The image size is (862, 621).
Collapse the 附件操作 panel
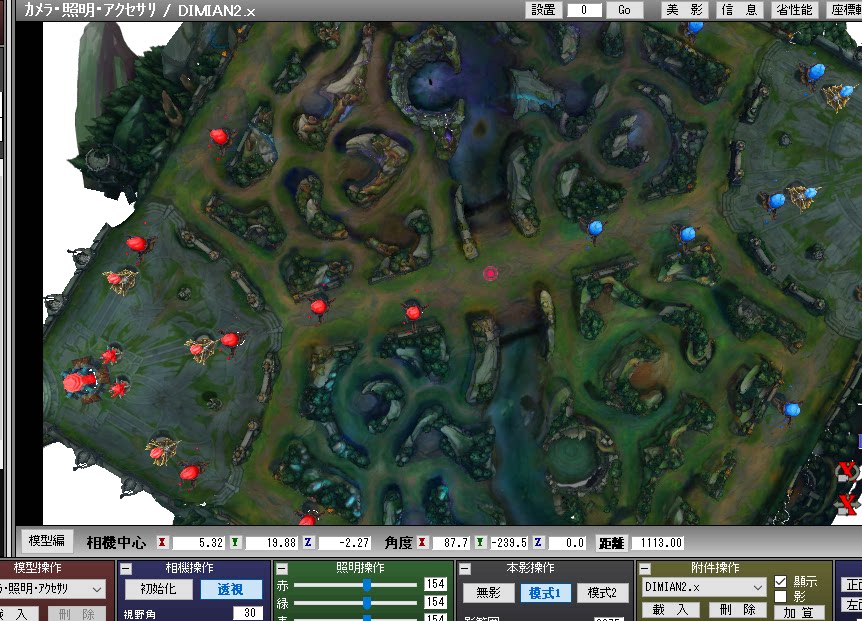645,569
